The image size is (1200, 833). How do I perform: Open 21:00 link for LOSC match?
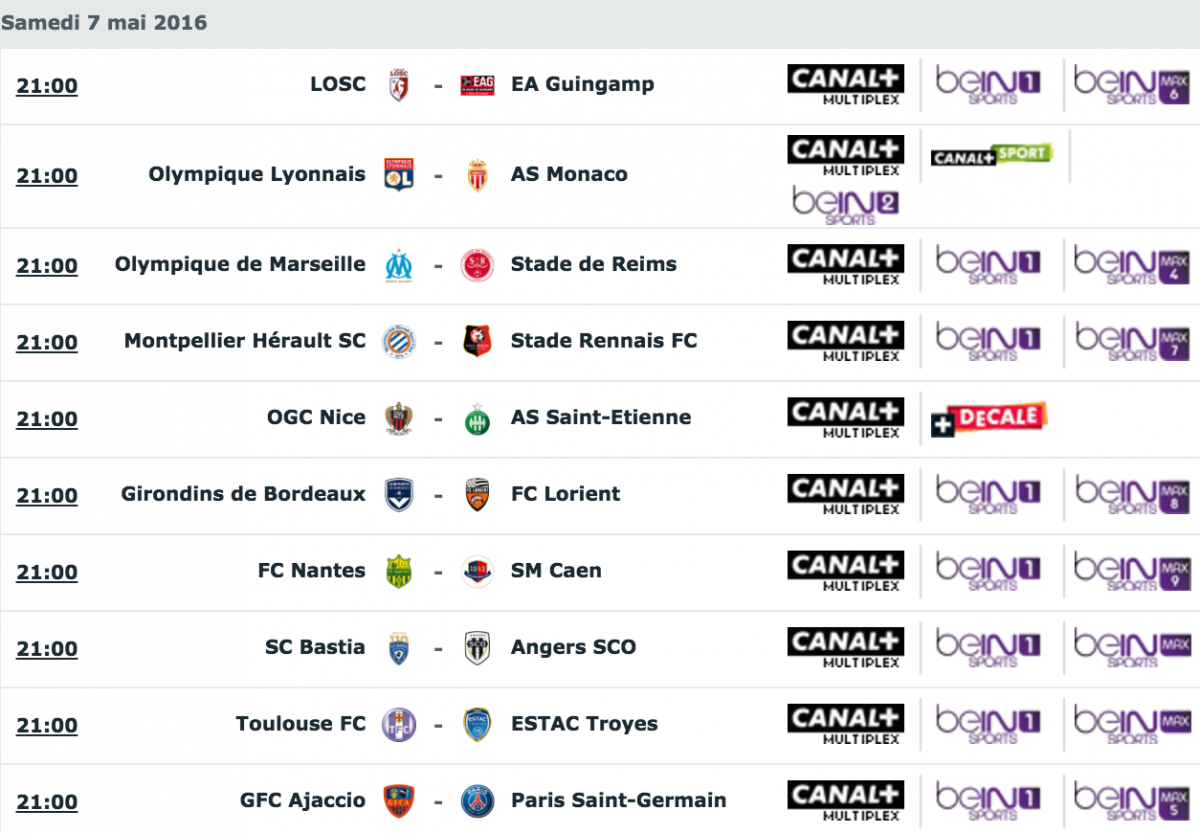pos(47,86)
